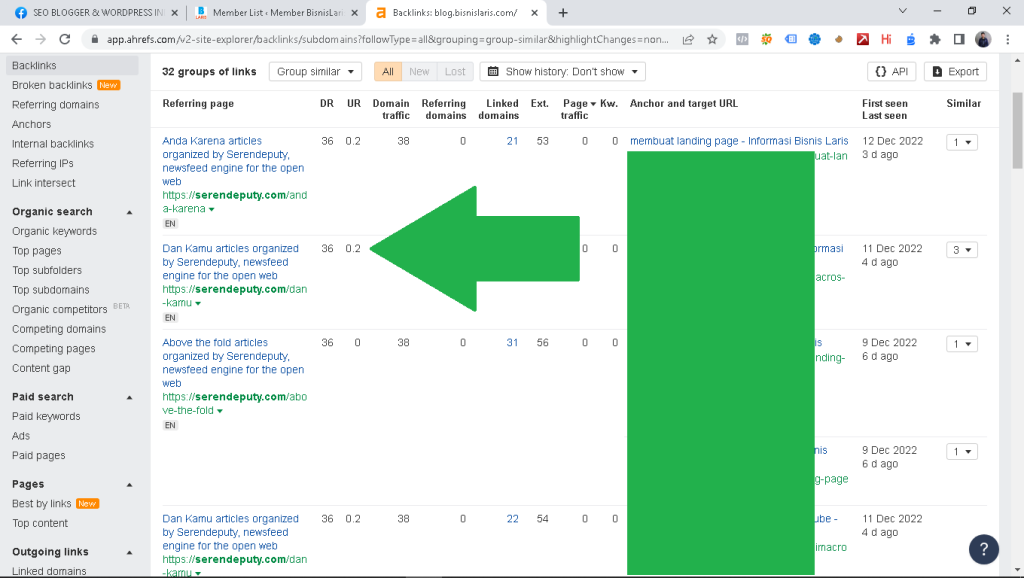The image size is (1024, 578).
Task: Open the blue gear-shaped extension
Action: (814, 39)
